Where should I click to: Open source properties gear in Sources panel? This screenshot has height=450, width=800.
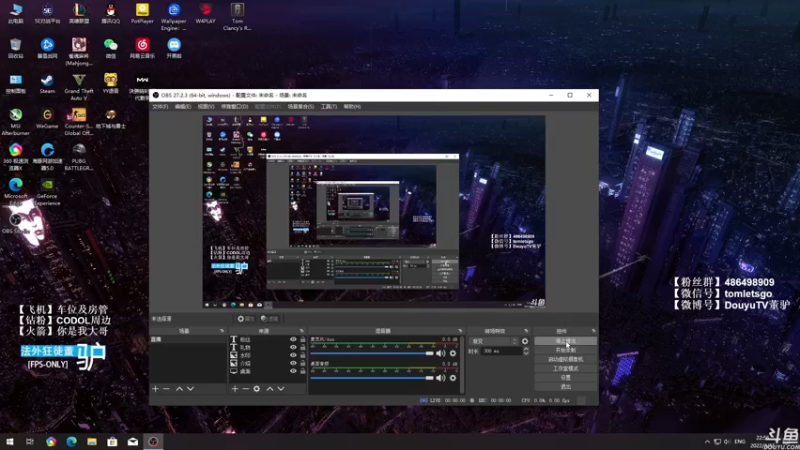pos(257,389)
